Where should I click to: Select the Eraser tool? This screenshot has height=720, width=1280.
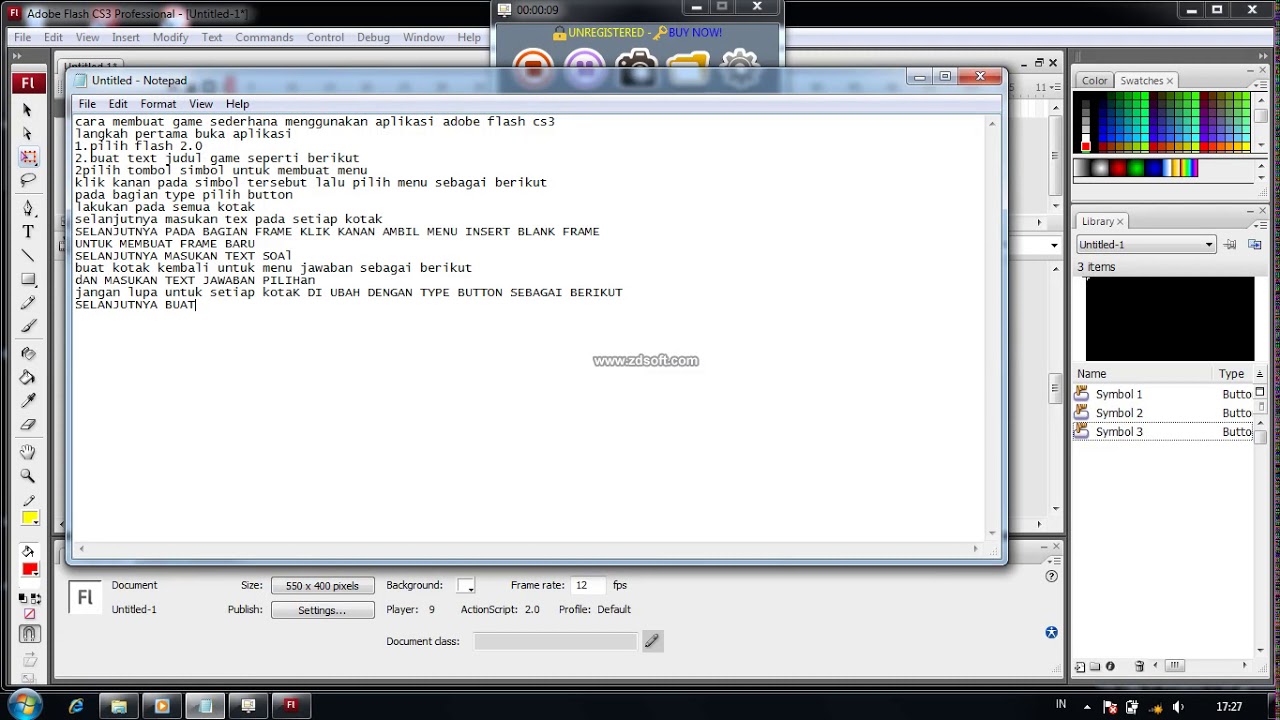(28, 425)
